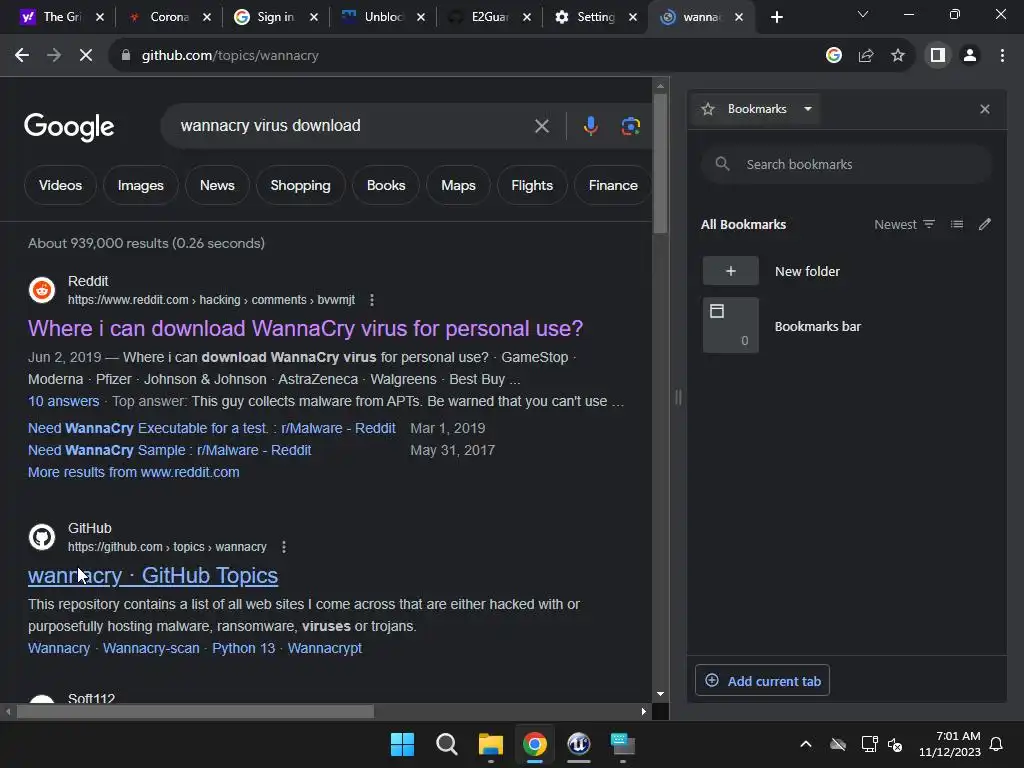Stop loading the page with the X button
Viewport: 1024px width, 768px height.
pos(86,56)
